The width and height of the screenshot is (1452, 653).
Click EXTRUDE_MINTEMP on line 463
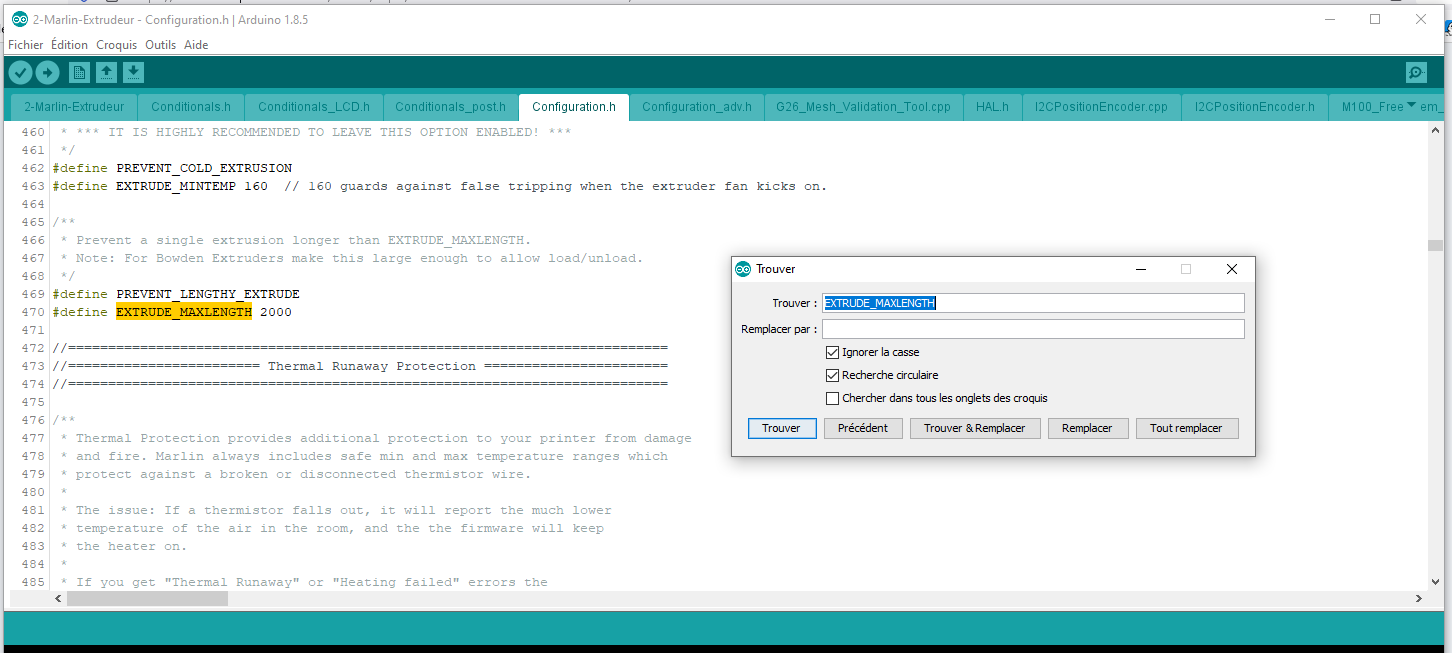[x=176, y=186]
